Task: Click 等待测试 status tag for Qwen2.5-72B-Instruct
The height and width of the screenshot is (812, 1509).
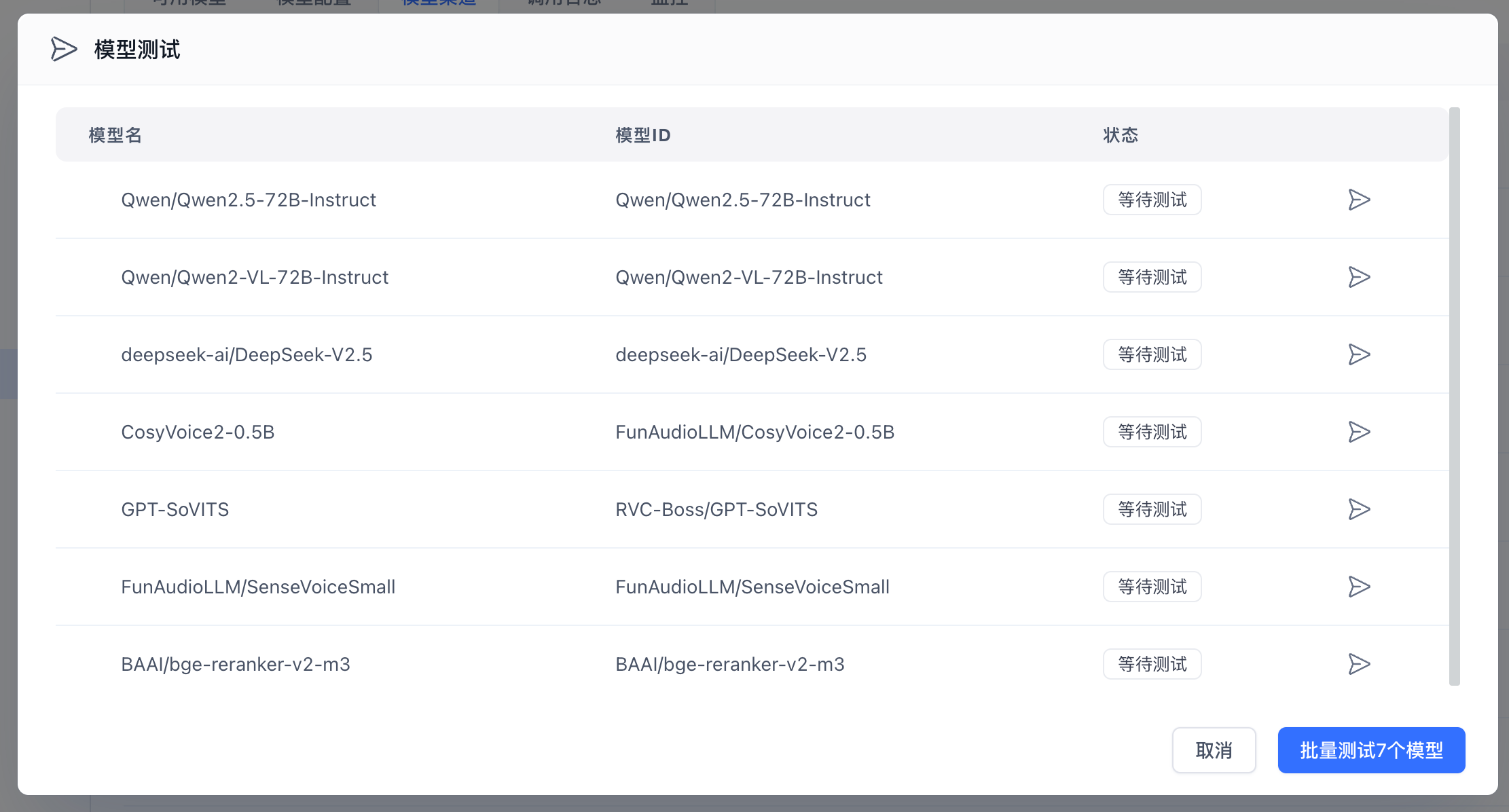Action: point(1152,200)
